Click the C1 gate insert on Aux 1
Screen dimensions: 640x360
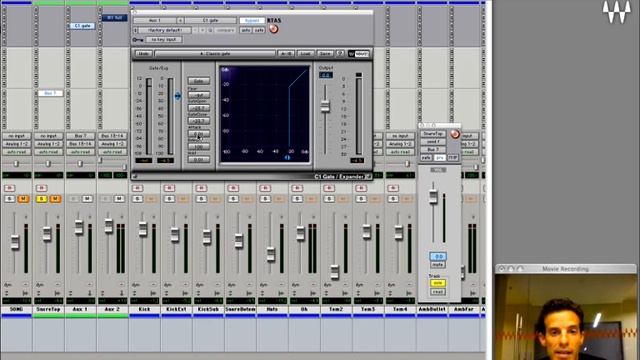[82, 26]
